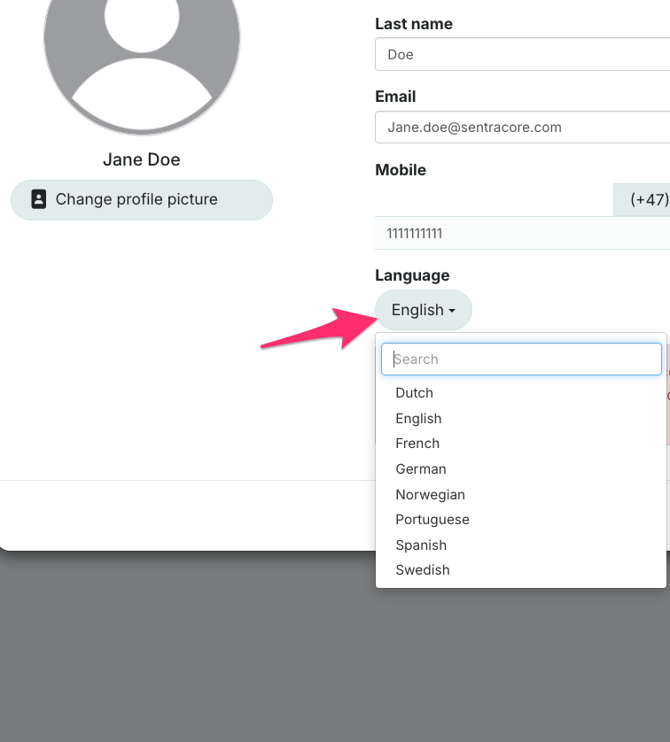Select French from the language options

[417, 443]
